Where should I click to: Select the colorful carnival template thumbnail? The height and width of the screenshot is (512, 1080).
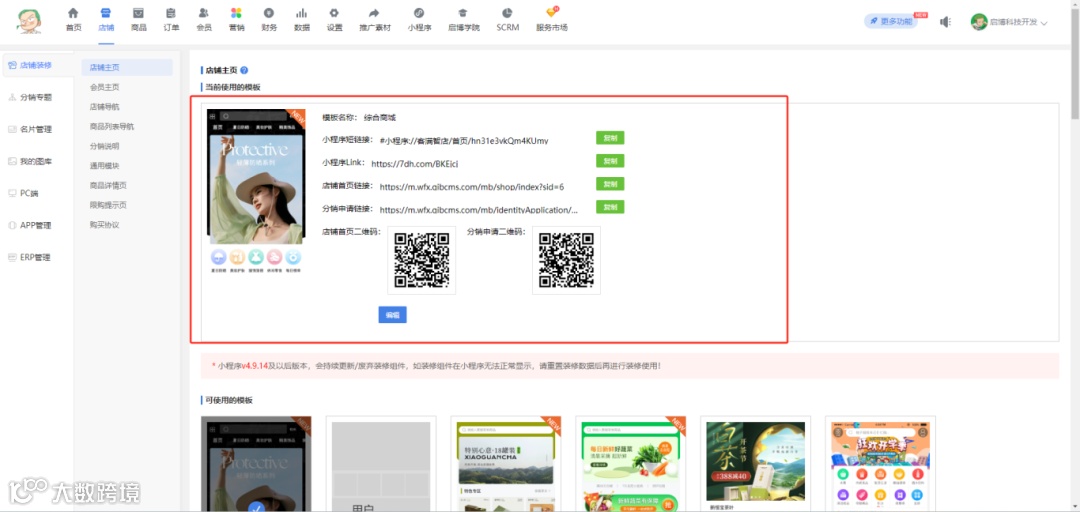[880, 464]
